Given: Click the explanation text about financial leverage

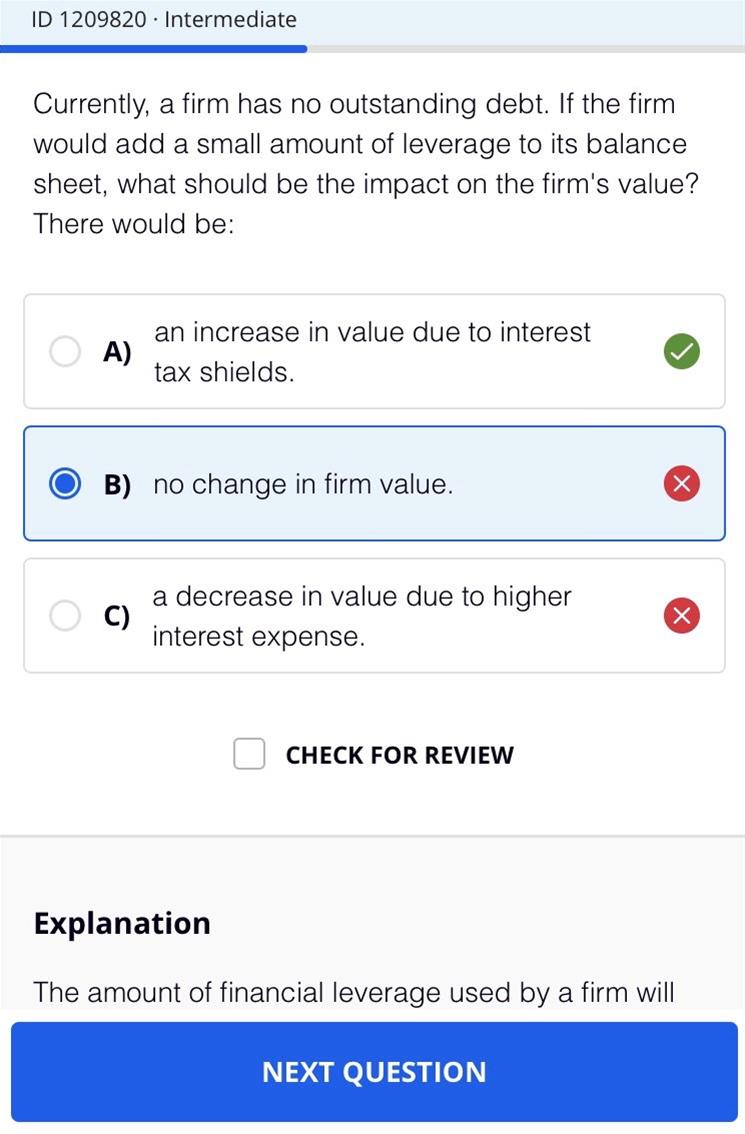Looking at the screenshot, I should [x=354, y=992].
